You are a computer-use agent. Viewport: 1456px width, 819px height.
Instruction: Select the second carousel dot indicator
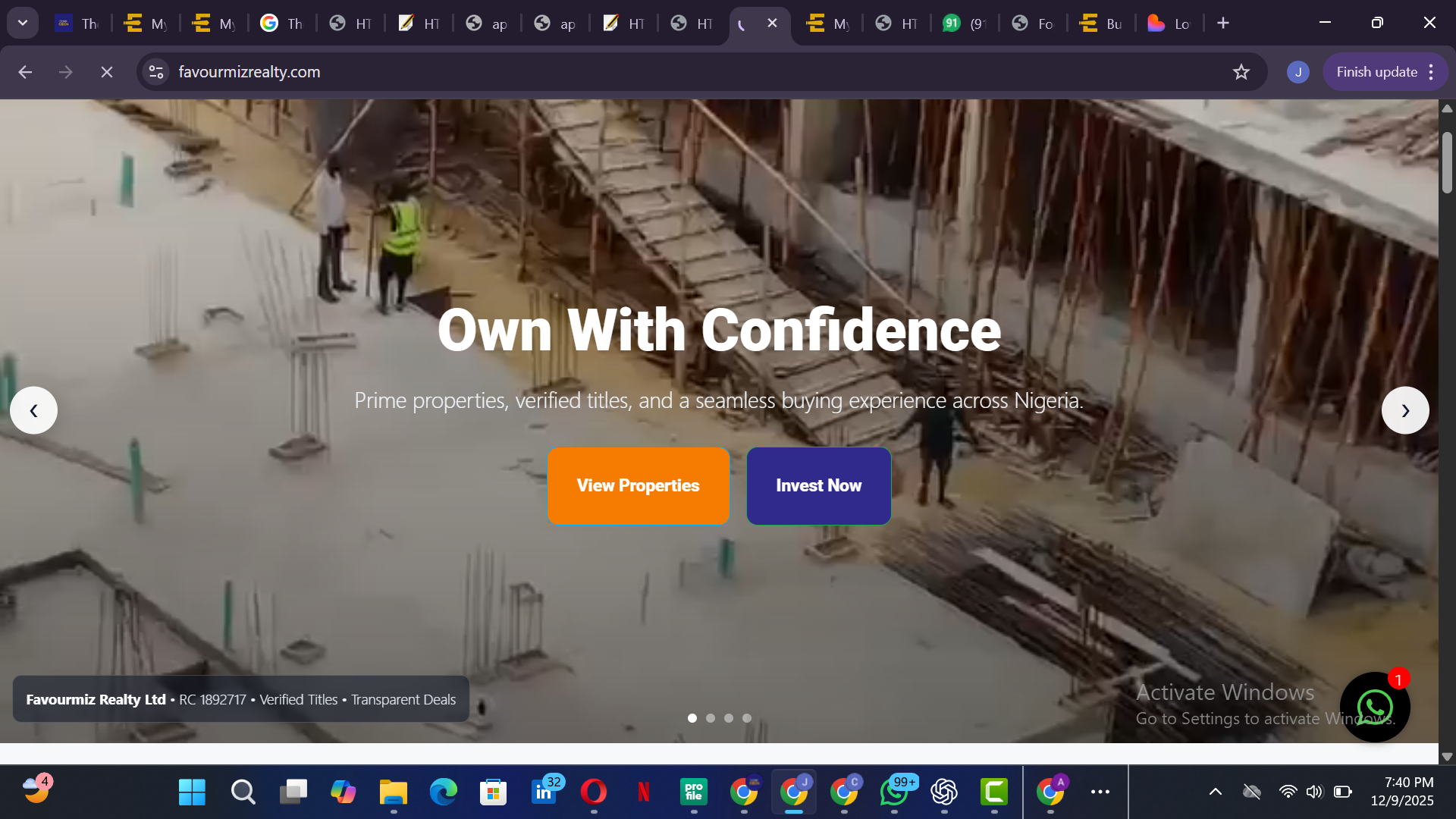pos(711,718)
